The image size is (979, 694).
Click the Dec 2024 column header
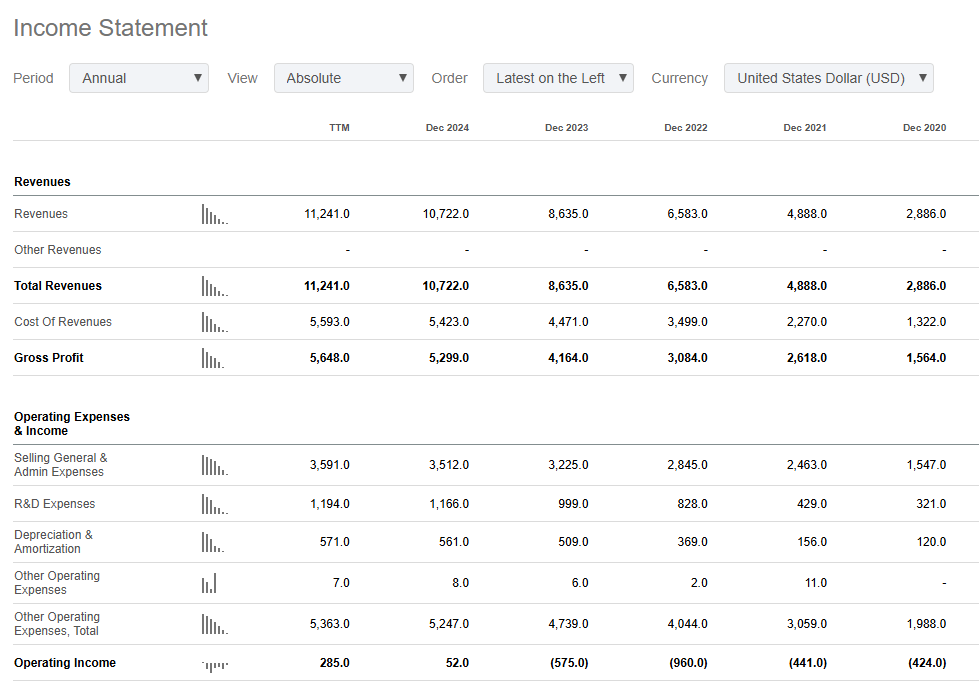click(x=447, y=128)
